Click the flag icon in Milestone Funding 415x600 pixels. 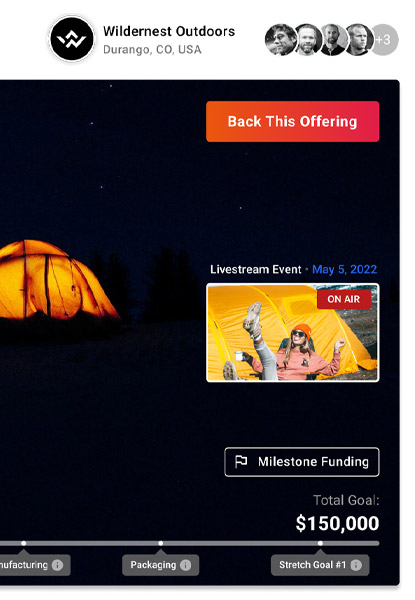click(x=241, y=461)
